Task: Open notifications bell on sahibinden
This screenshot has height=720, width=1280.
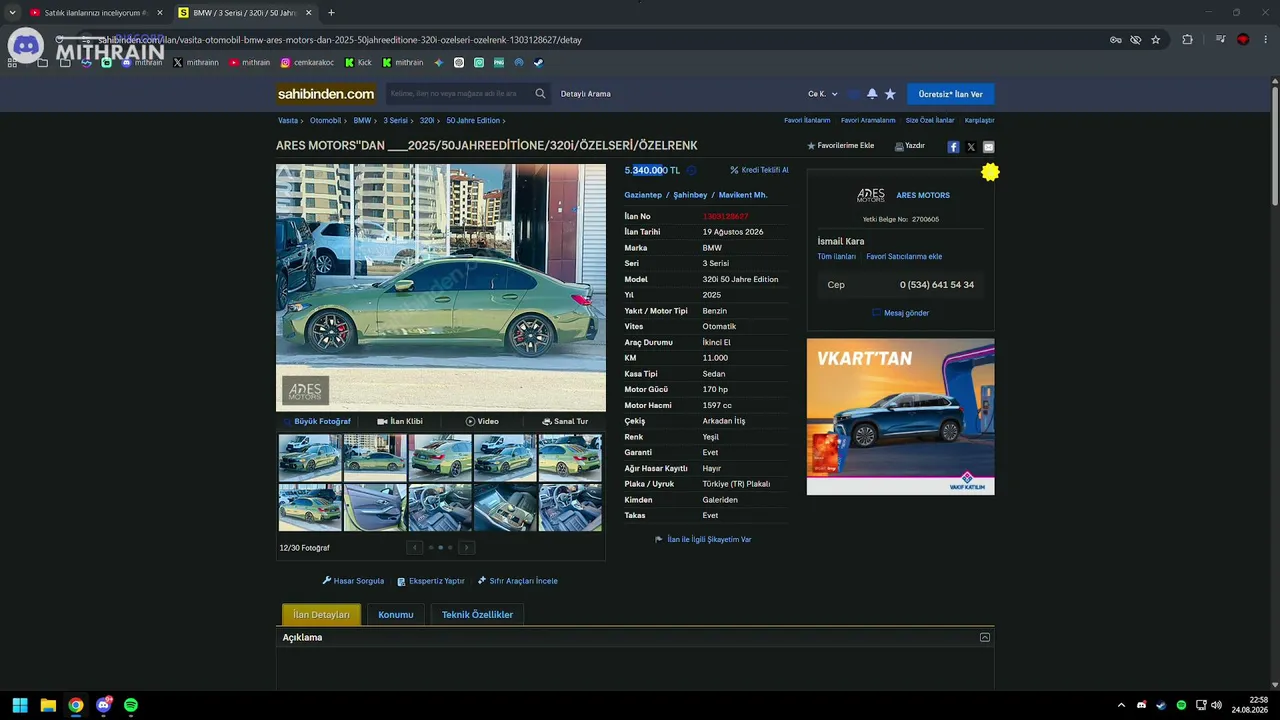Action: pyautogui.click(x=872, y=94)
